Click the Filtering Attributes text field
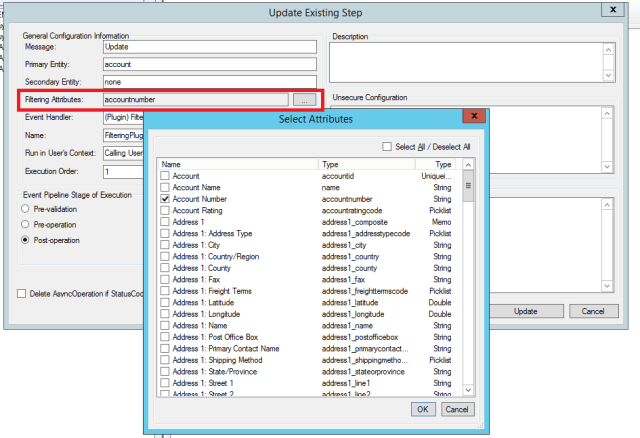Image resolution: width=640 pixels, height=438 pixels. [x=196, y=99]
